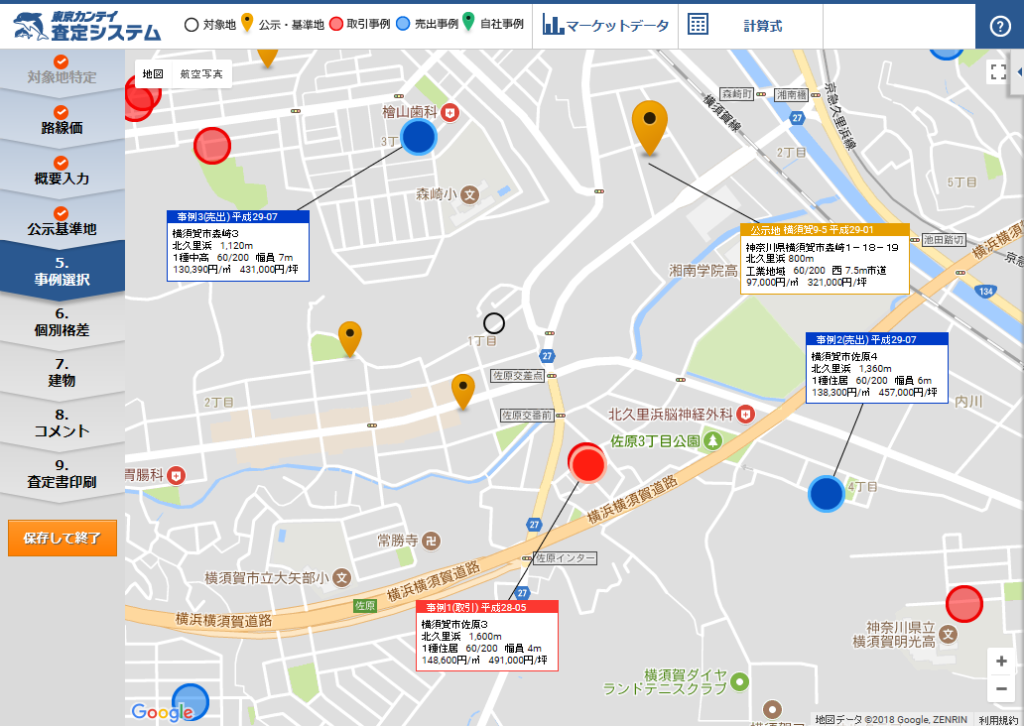Go to step 6 個別格差
Viewport: 1024px width, 726px height.
pos(62,321)
